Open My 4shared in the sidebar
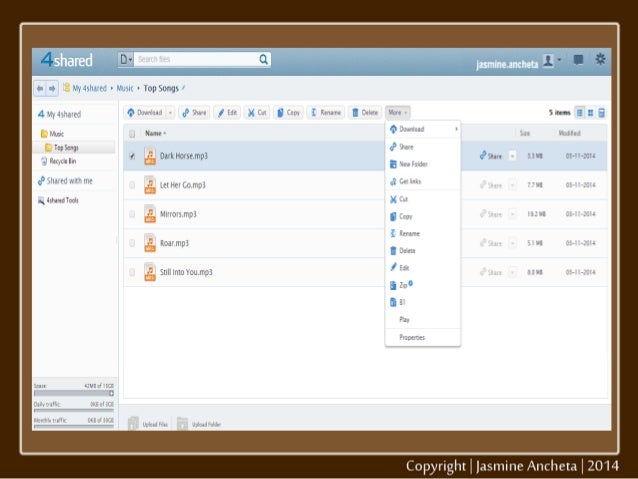 (x=59, y=114)
